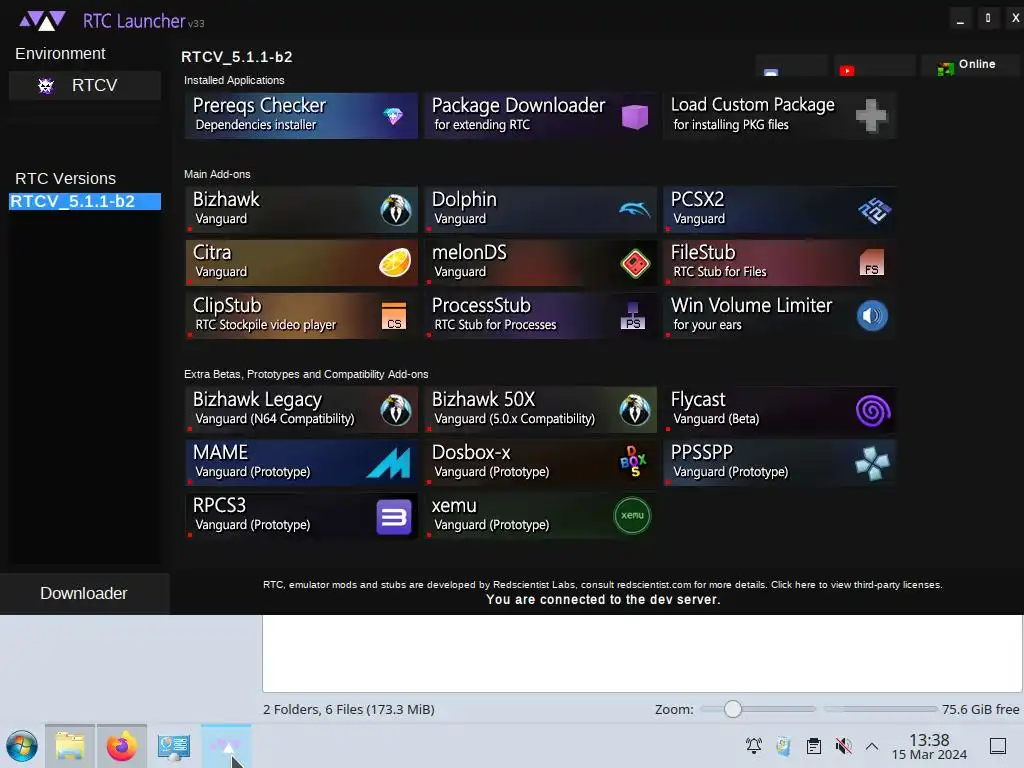Unmute audio via the tray volume icon
Screen dimensions: 1024x768
843,746
